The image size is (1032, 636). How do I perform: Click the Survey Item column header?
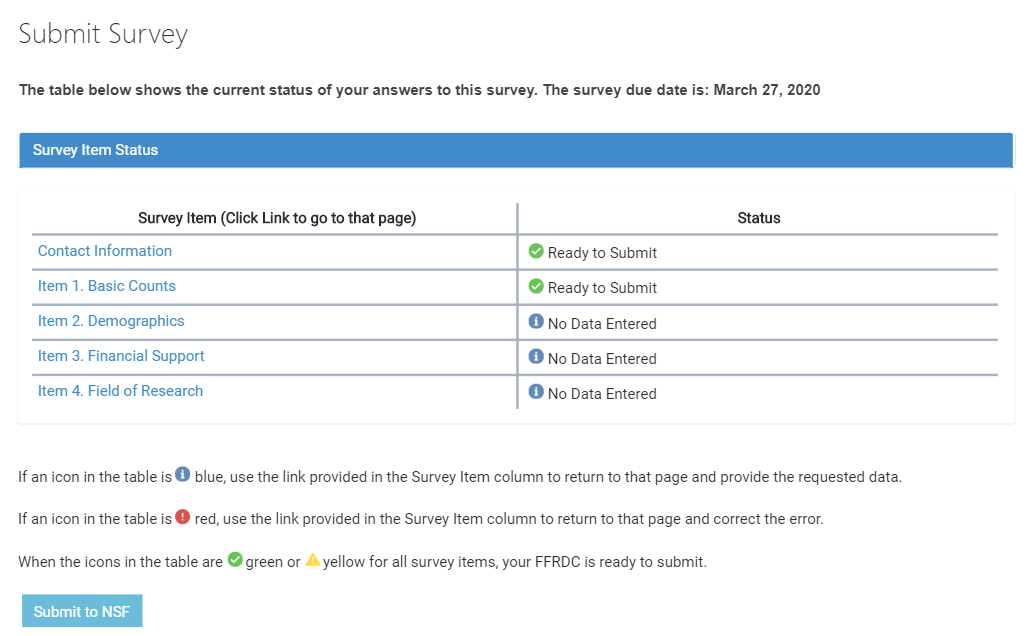click(x=277, y=218)
